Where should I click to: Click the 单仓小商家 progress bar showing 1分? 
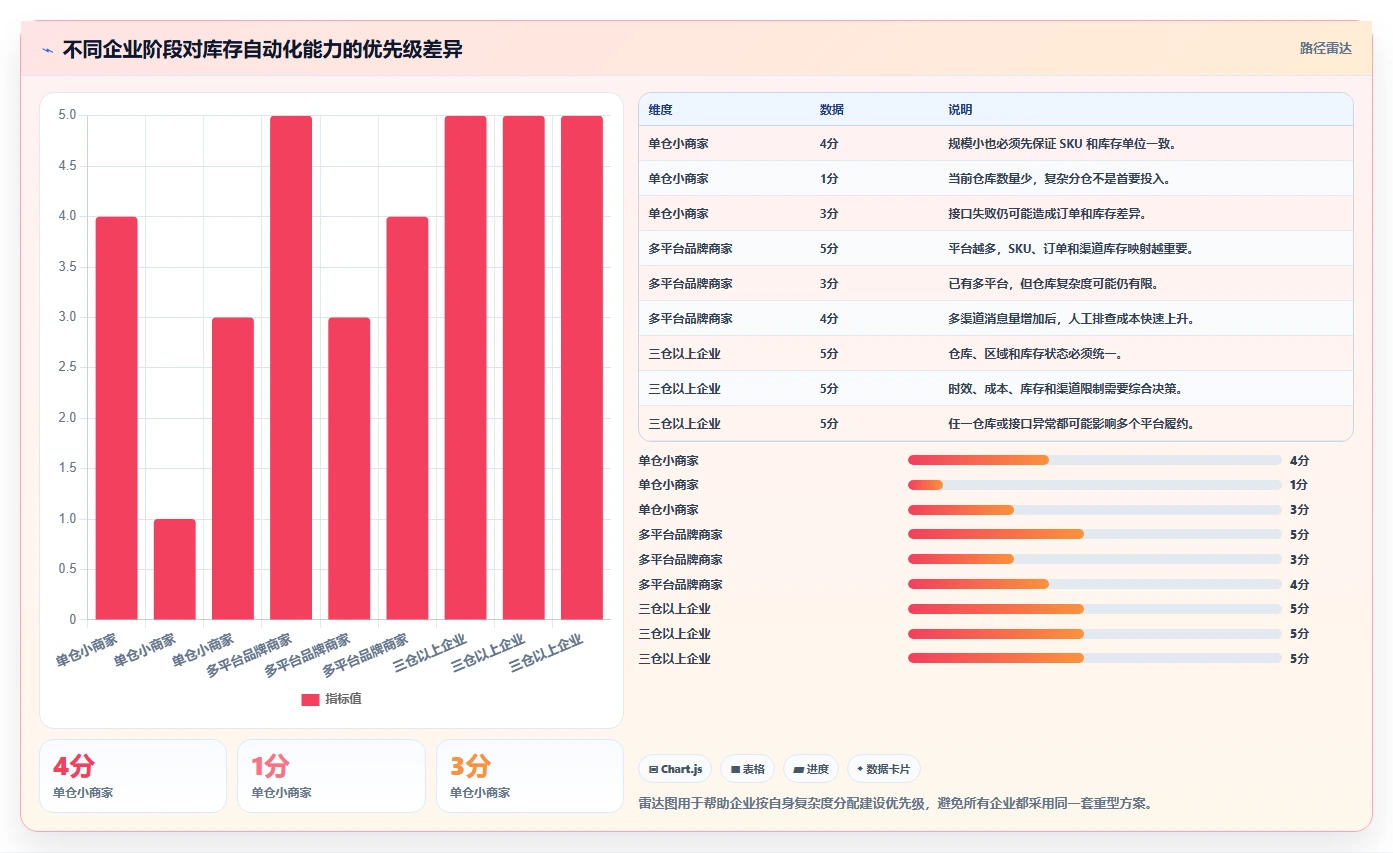[1095, 485]
